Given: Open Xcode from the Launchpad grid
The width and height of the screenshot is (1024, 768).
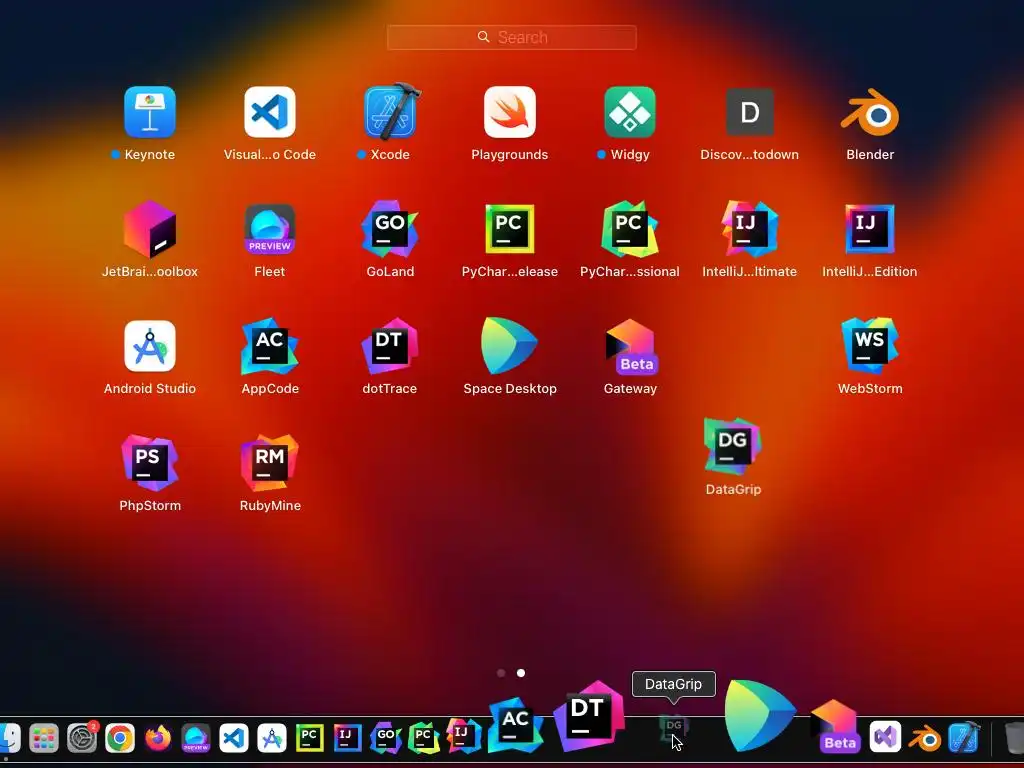Looking at the screenshot, I should pyautogui.click(x=390, y=112).
